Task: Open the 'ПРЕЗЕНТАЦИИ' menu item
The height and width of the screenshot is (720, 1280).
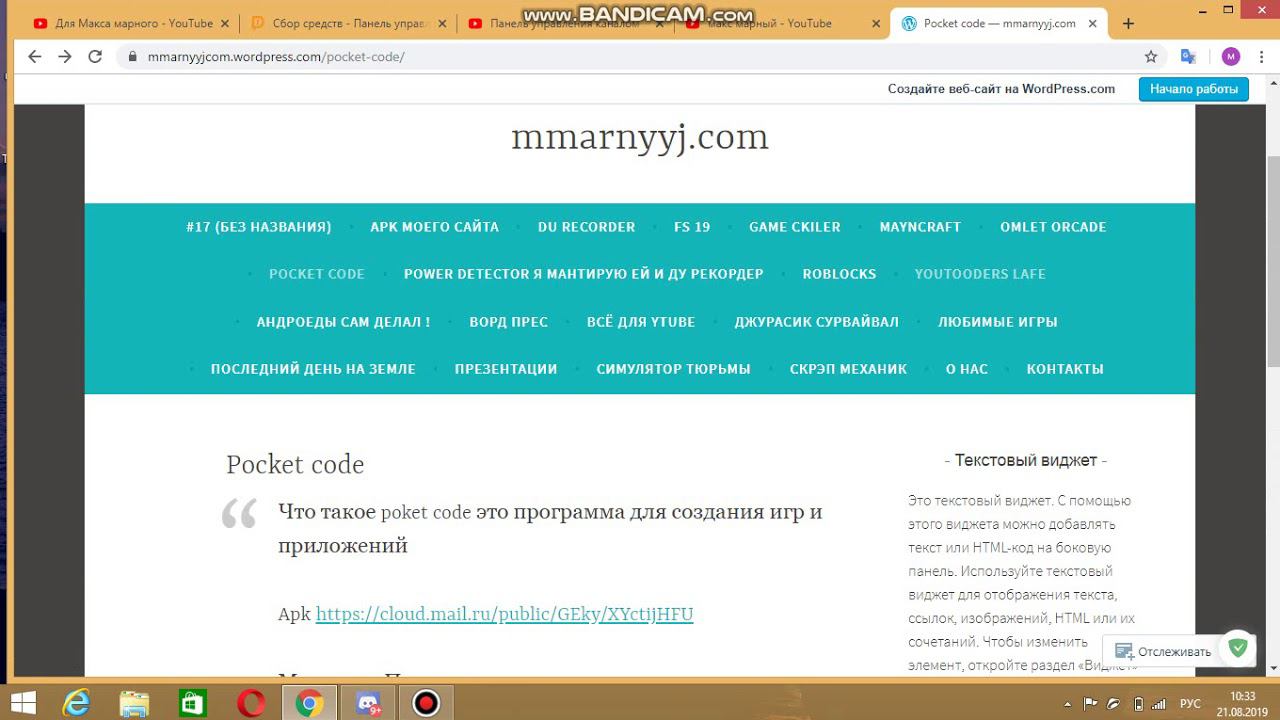Action: [x=506, y=369]
